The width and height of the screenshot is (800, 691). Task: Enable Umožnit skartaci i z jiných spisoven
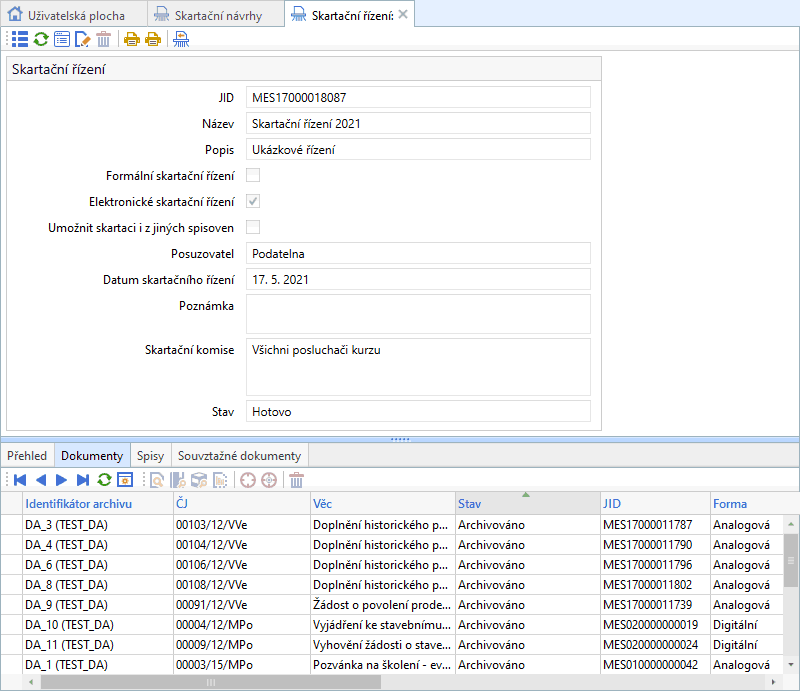pyautogui.click(x=253, y=227)
